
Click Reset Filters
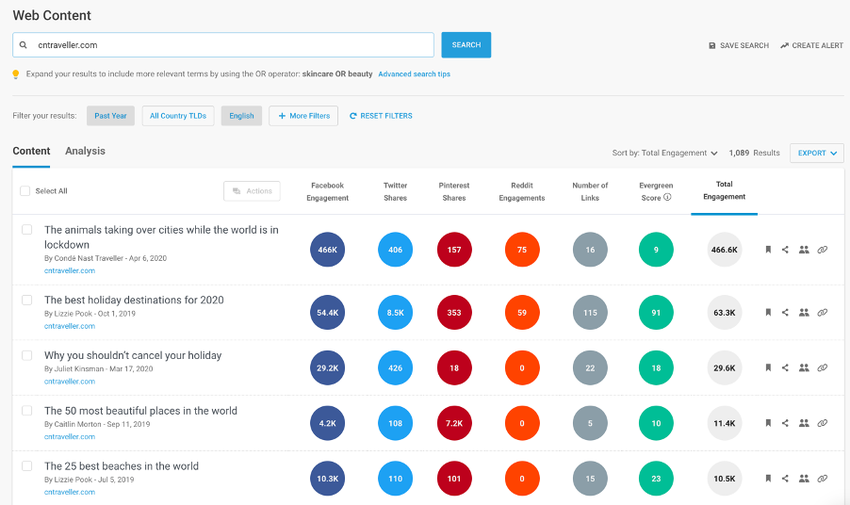point(381,116)
